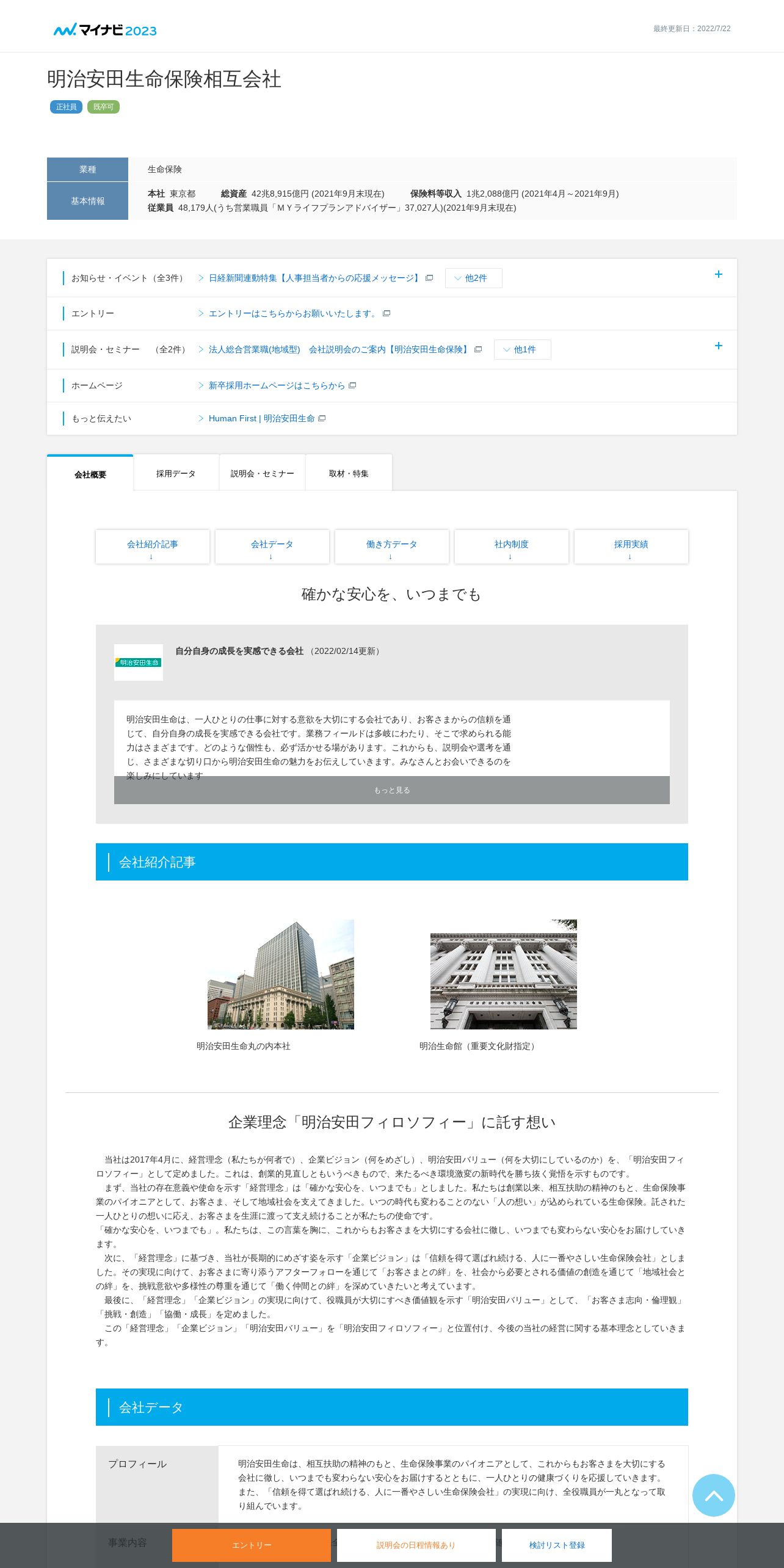784x1568 pixels.
Task: Click caption 明治生命館（重要文化財指定）
Action: pyautogui.click(x=479, y=1047)
